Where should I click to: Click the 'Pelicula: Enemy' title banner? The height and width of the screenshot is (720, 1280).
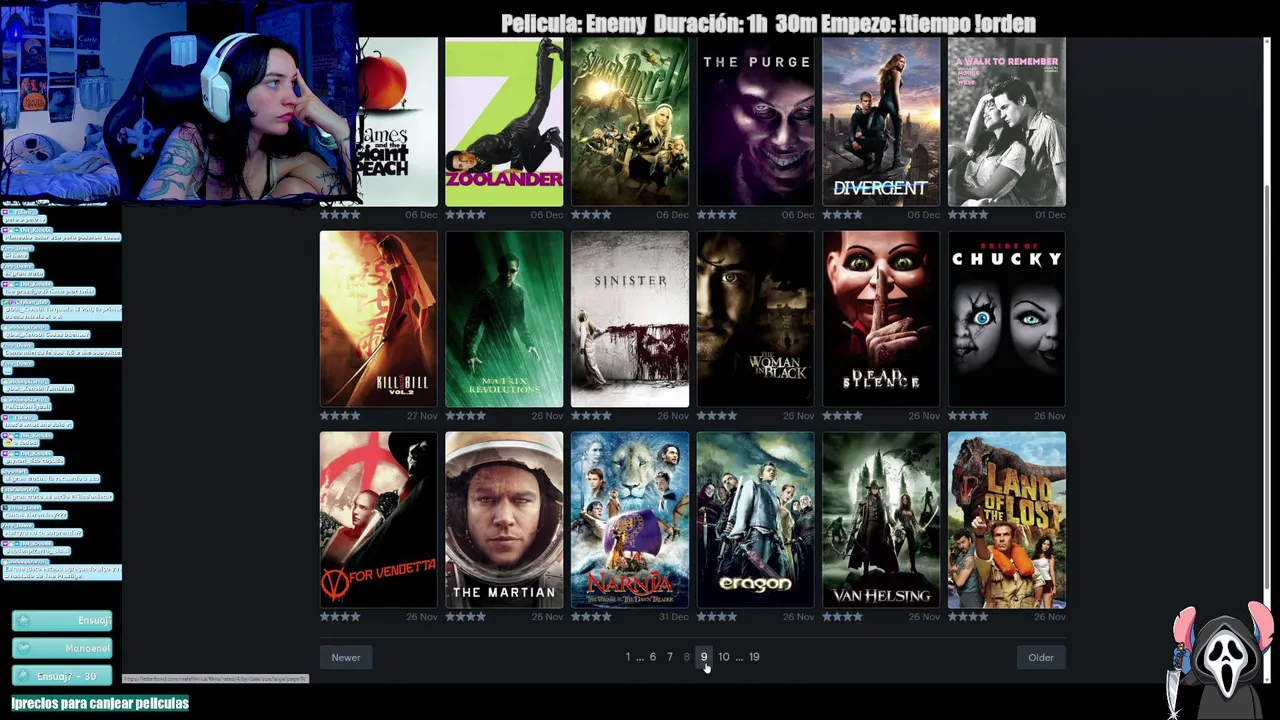click(x=768, y=23)
